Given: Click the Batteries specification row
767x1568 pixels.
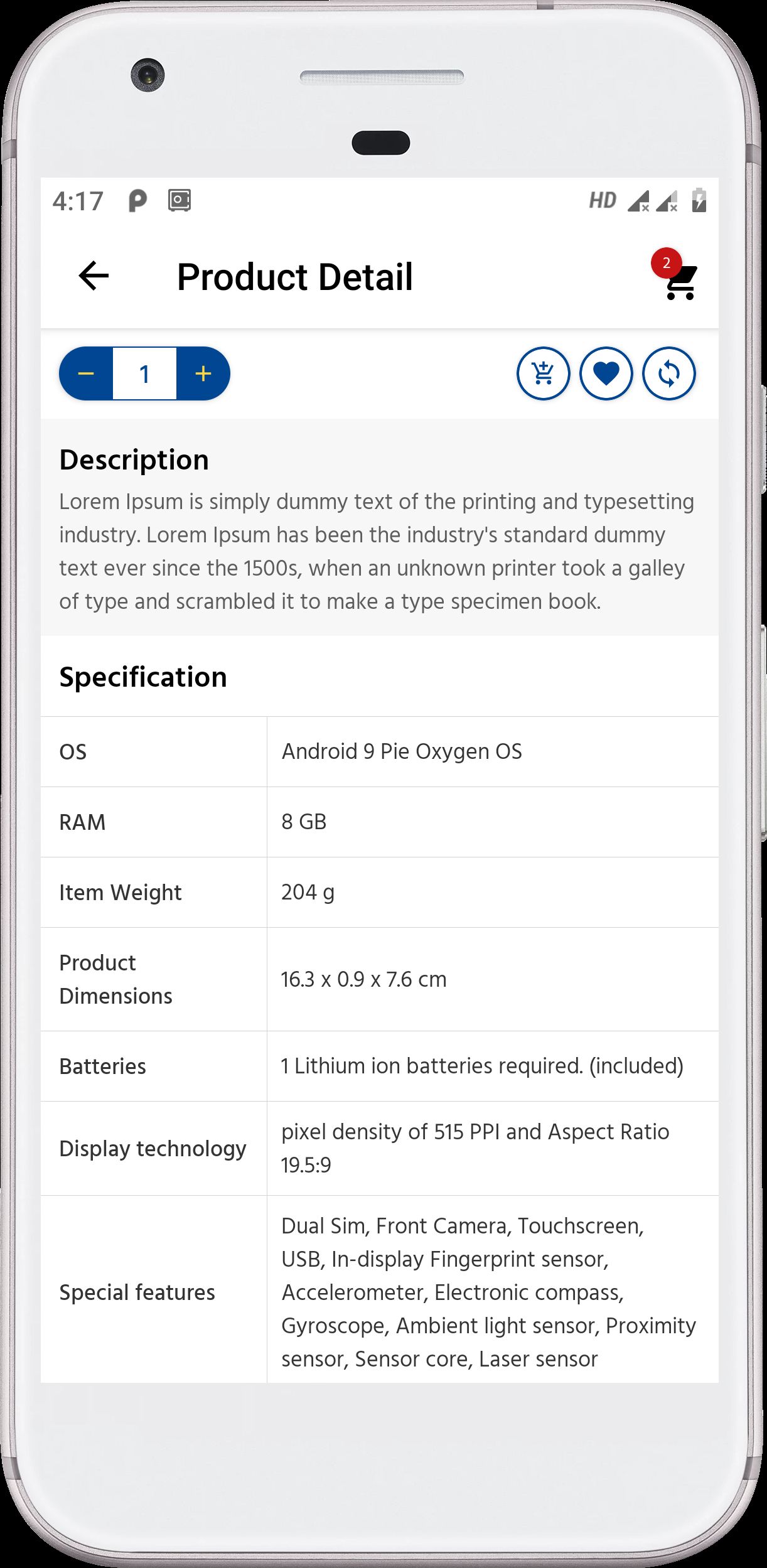Looking at the screenshot, I should 379,1066.
